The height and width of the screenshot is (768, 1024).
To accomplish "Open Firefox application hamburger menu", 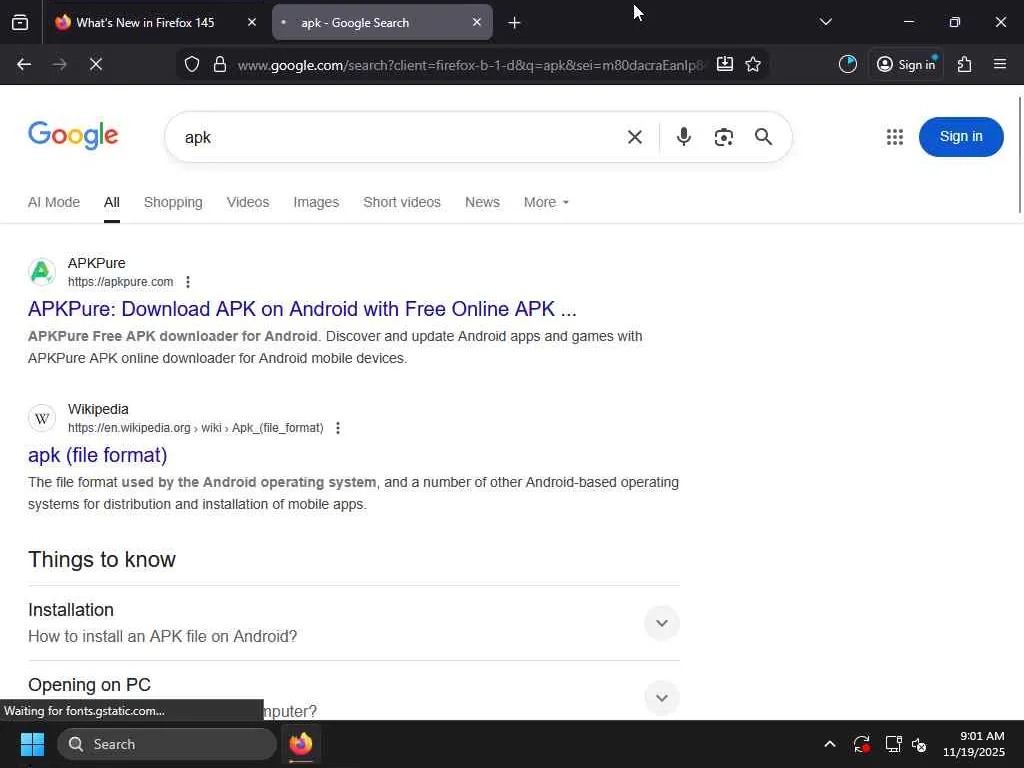I will [x=1000, y=64].
